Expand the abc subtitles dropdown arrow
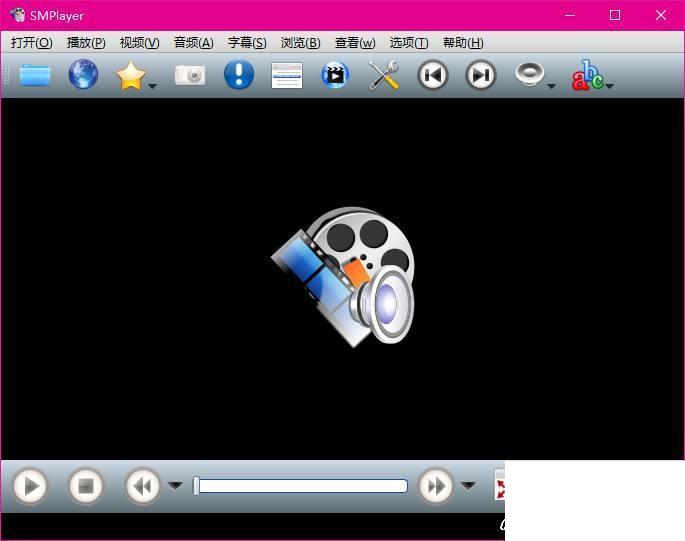The height and width of the screenshot is (541, 685). [609, 86]
